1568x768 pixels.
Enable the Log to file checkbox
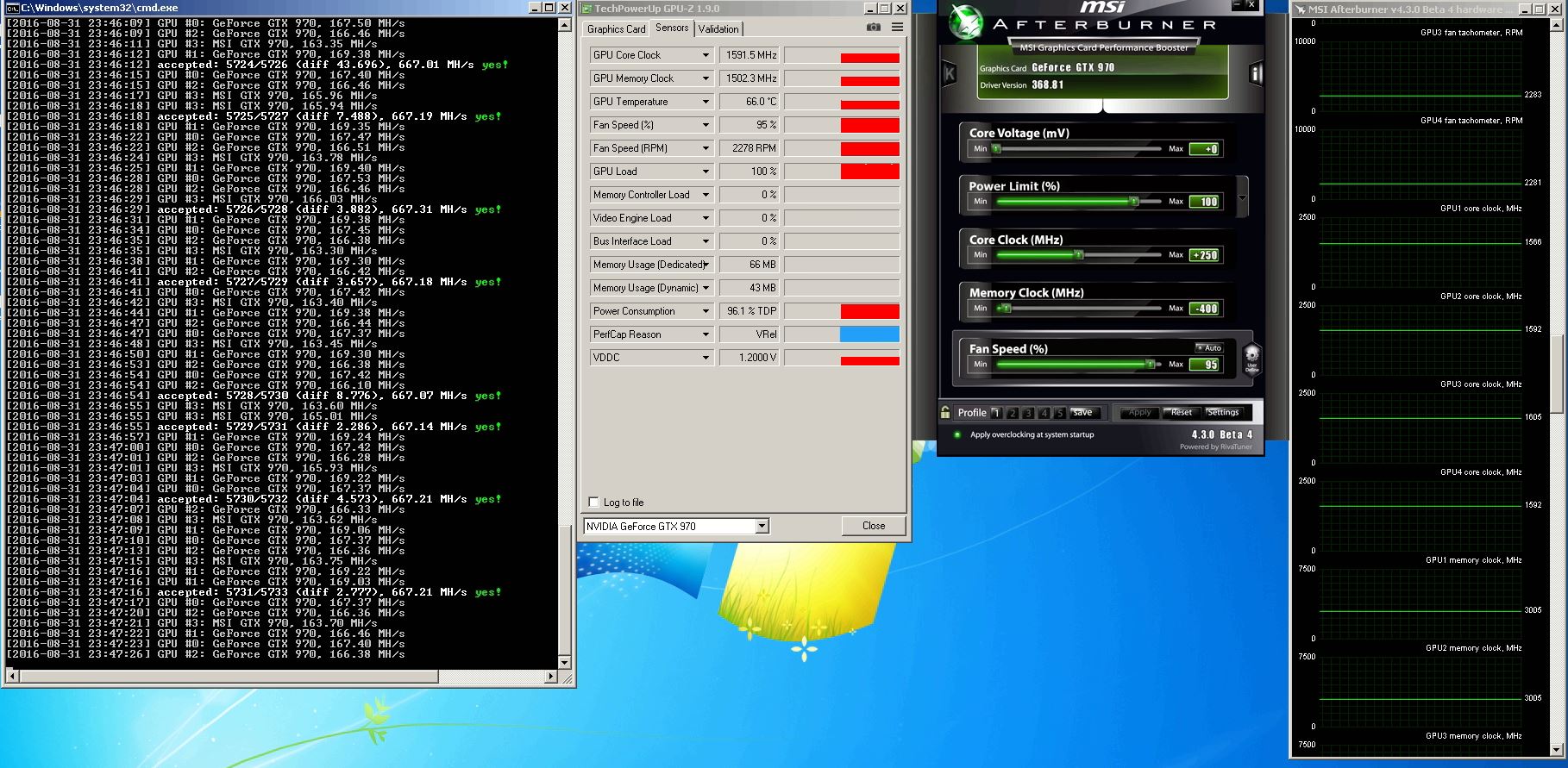593,503
